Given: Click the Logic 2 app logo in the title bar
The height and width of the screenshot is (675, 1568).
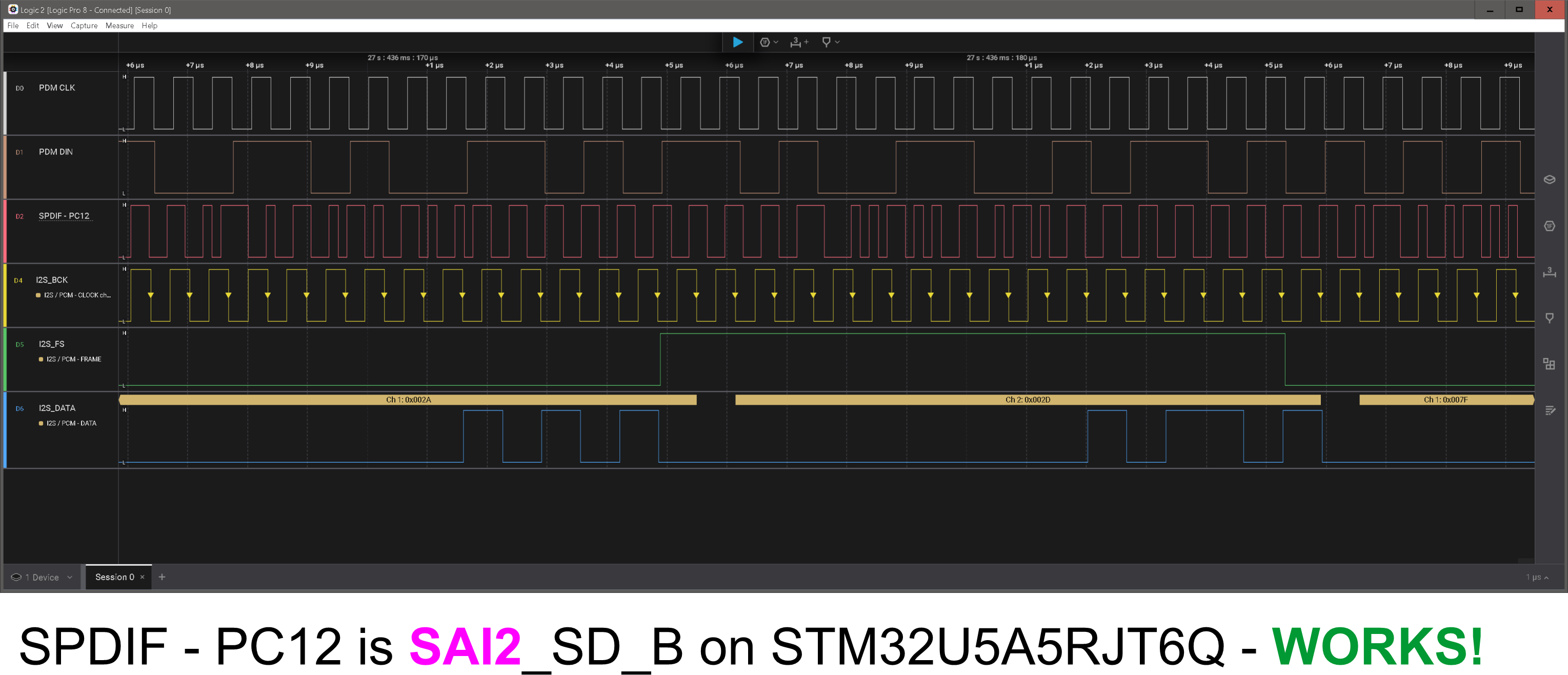Looking at the screenshot, I should click(x=12, y=10).
